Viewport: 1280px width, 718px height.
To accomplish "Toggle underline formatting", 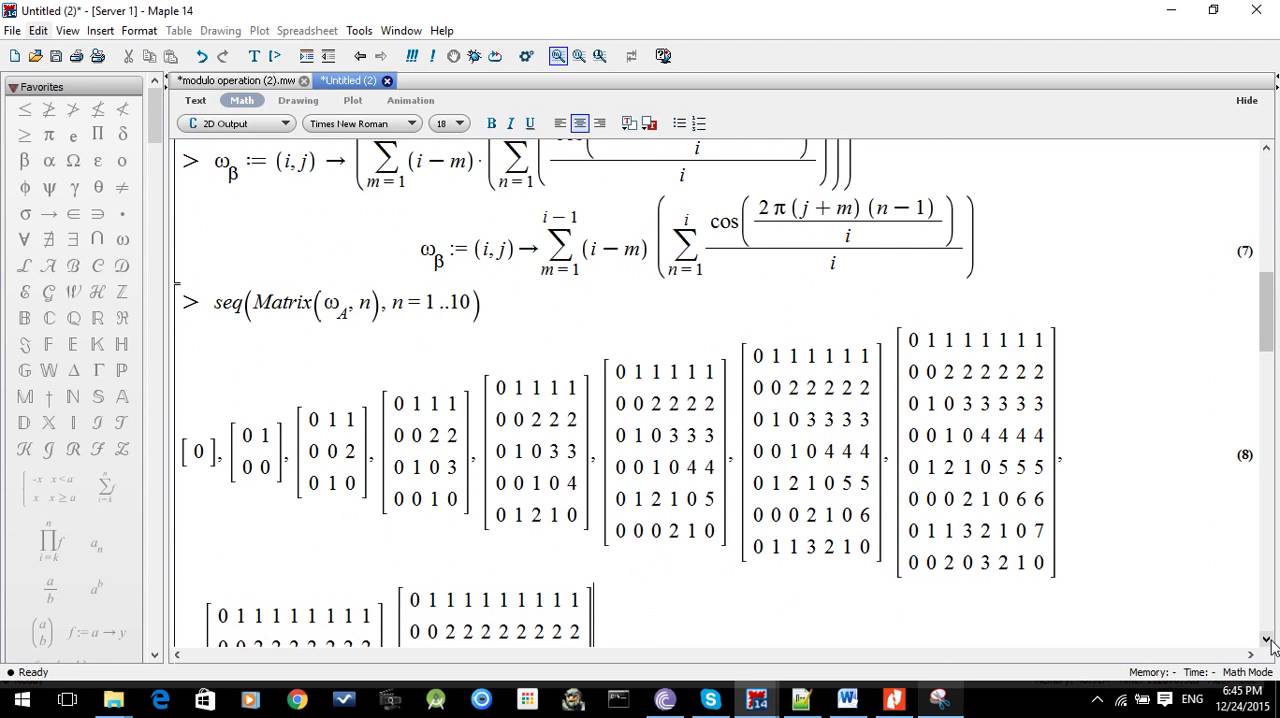I will pyautogui.click(x=530, y=124).
